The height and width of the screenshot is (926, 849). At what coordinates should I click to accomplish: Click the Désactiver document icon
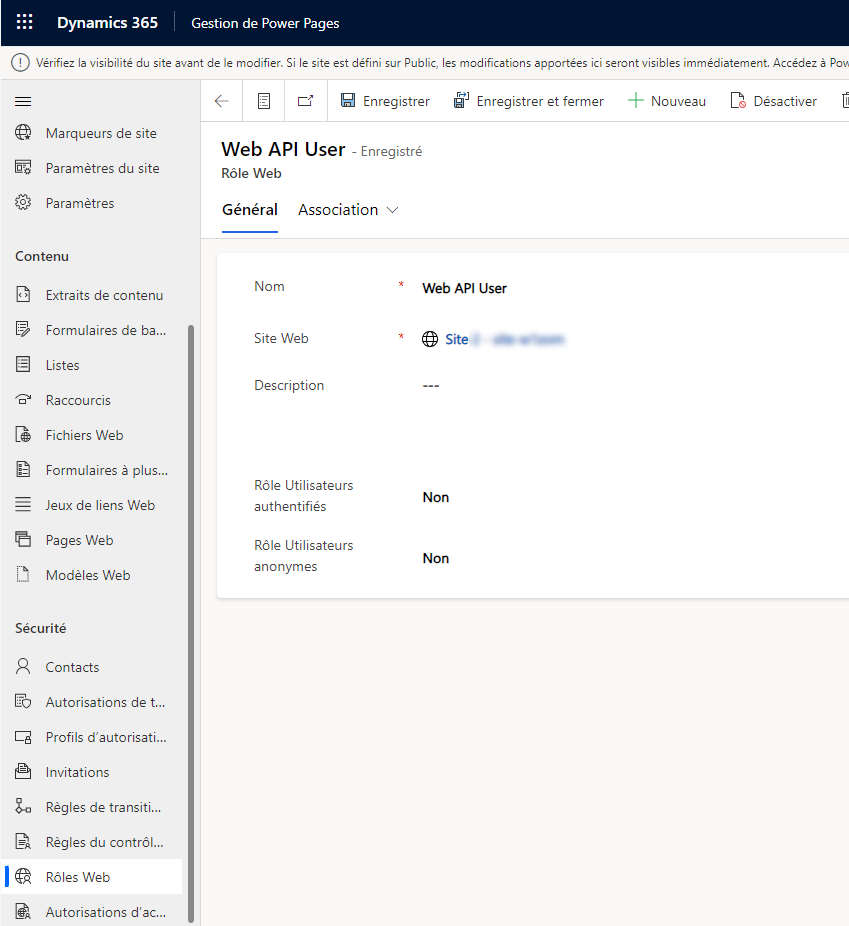pos(738,100)
